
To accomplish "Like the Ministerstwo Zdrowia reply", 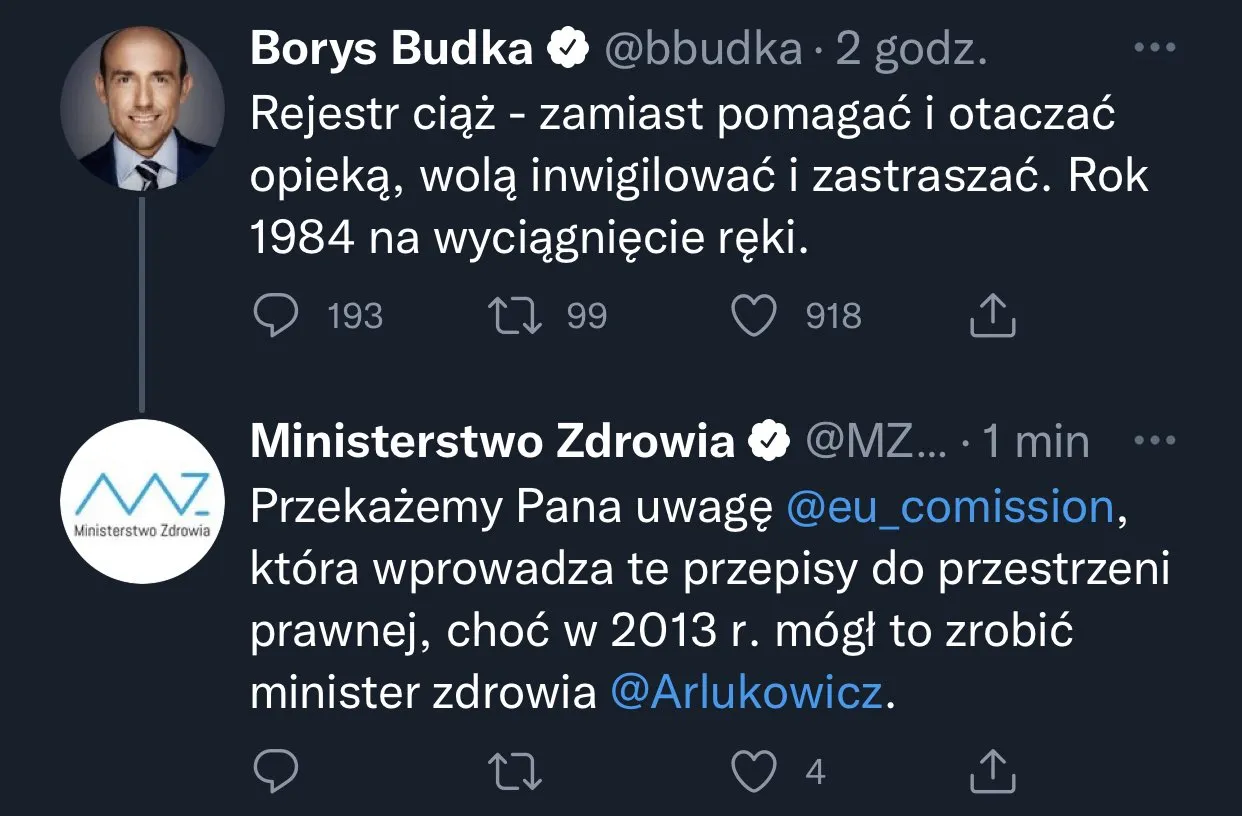I will (x=755, y=770).
